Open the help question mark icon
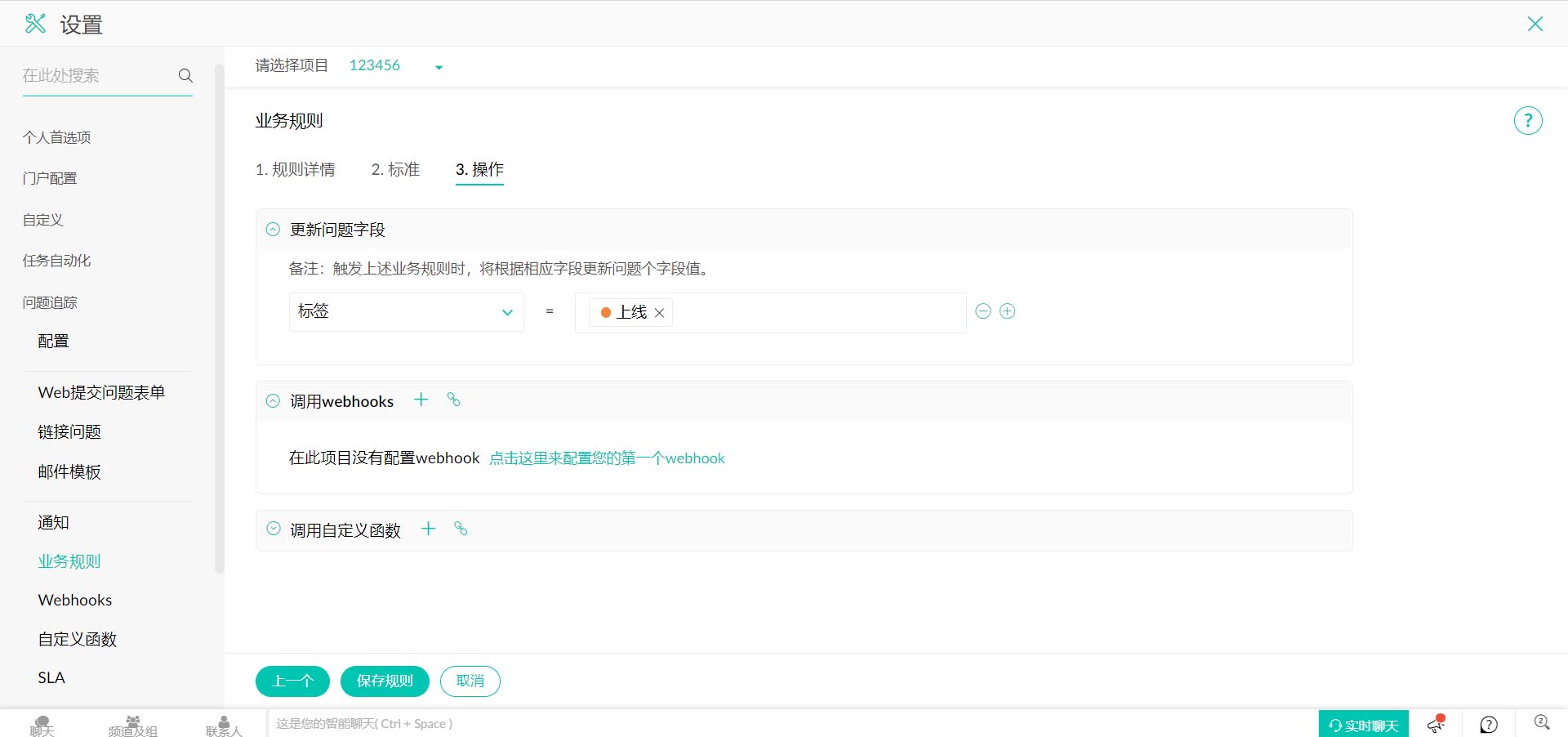Screen dimensions: 1568x737 tap(1527, 121)
